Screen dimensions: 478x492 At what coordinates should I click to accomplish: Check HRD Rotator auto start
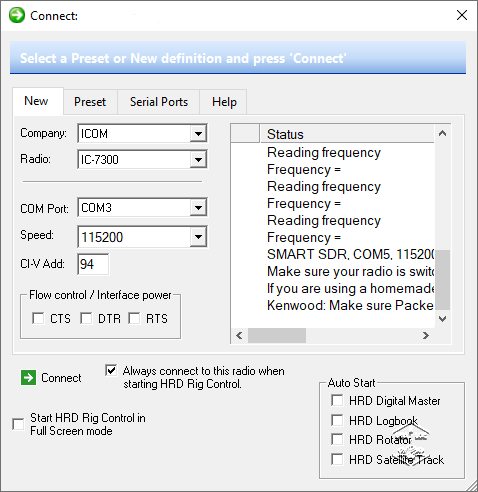click(337, 439)
